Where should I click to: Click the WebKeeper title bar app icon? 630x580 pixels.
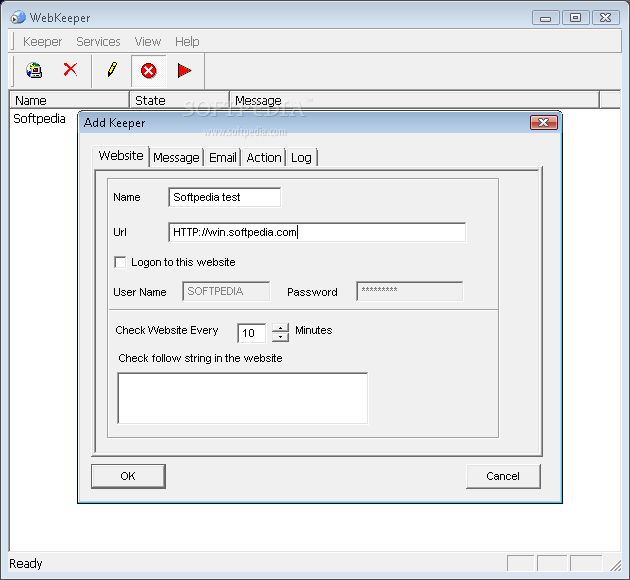(x=18, y=17)
